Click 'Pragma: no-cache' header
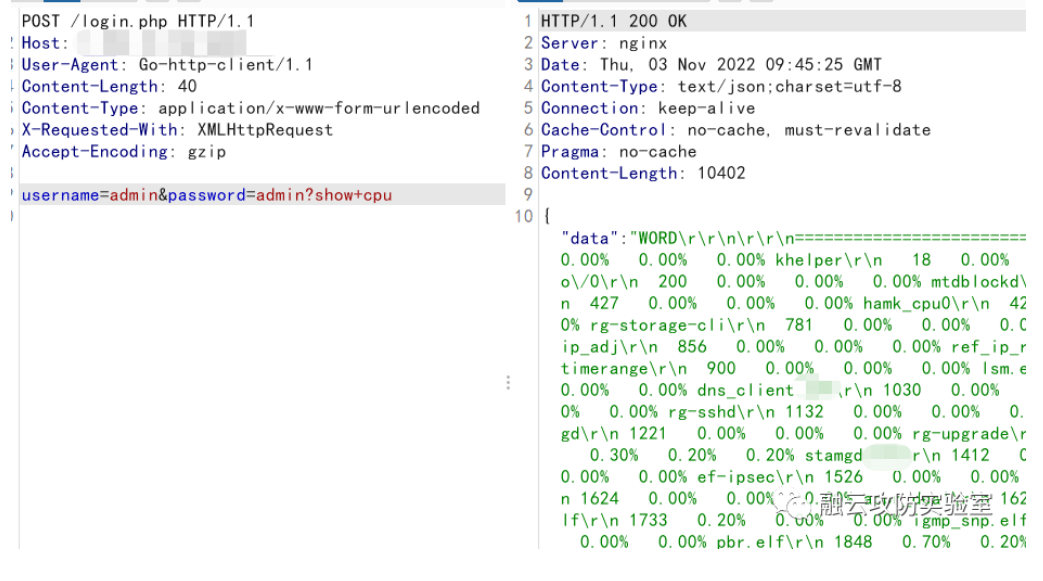This screenshot has width=1043, height=581. coord(619,152)
